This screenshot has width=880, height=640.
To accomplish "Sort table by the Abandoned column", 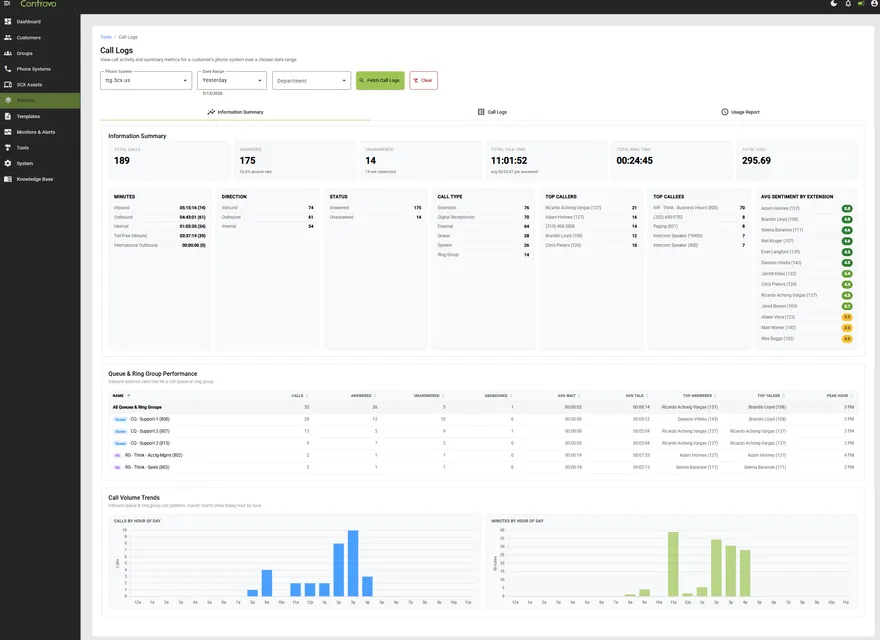I will click(498, 396).
